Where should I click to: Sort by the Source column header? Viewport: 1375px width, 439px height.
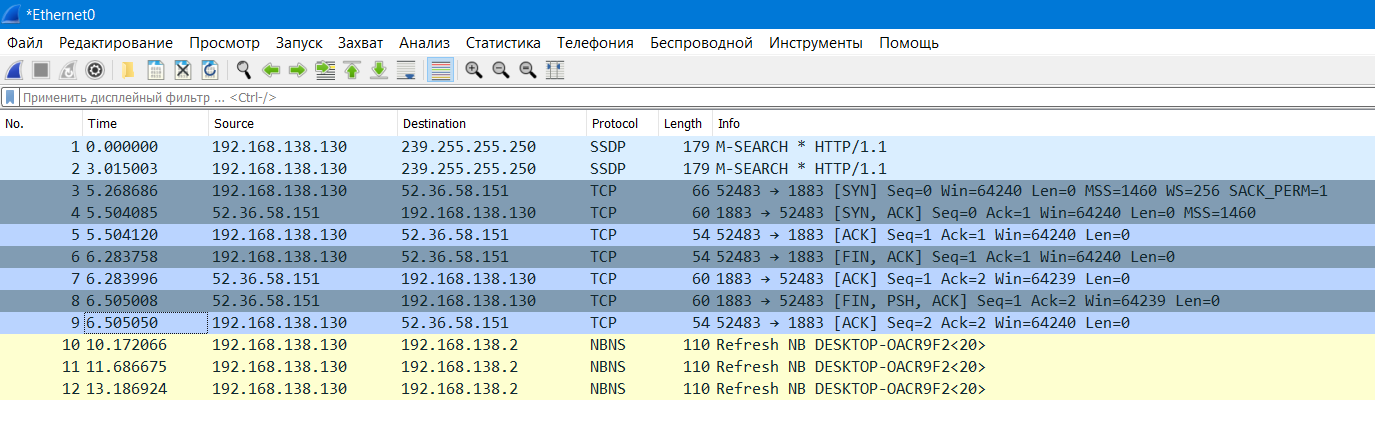[233, 124]
